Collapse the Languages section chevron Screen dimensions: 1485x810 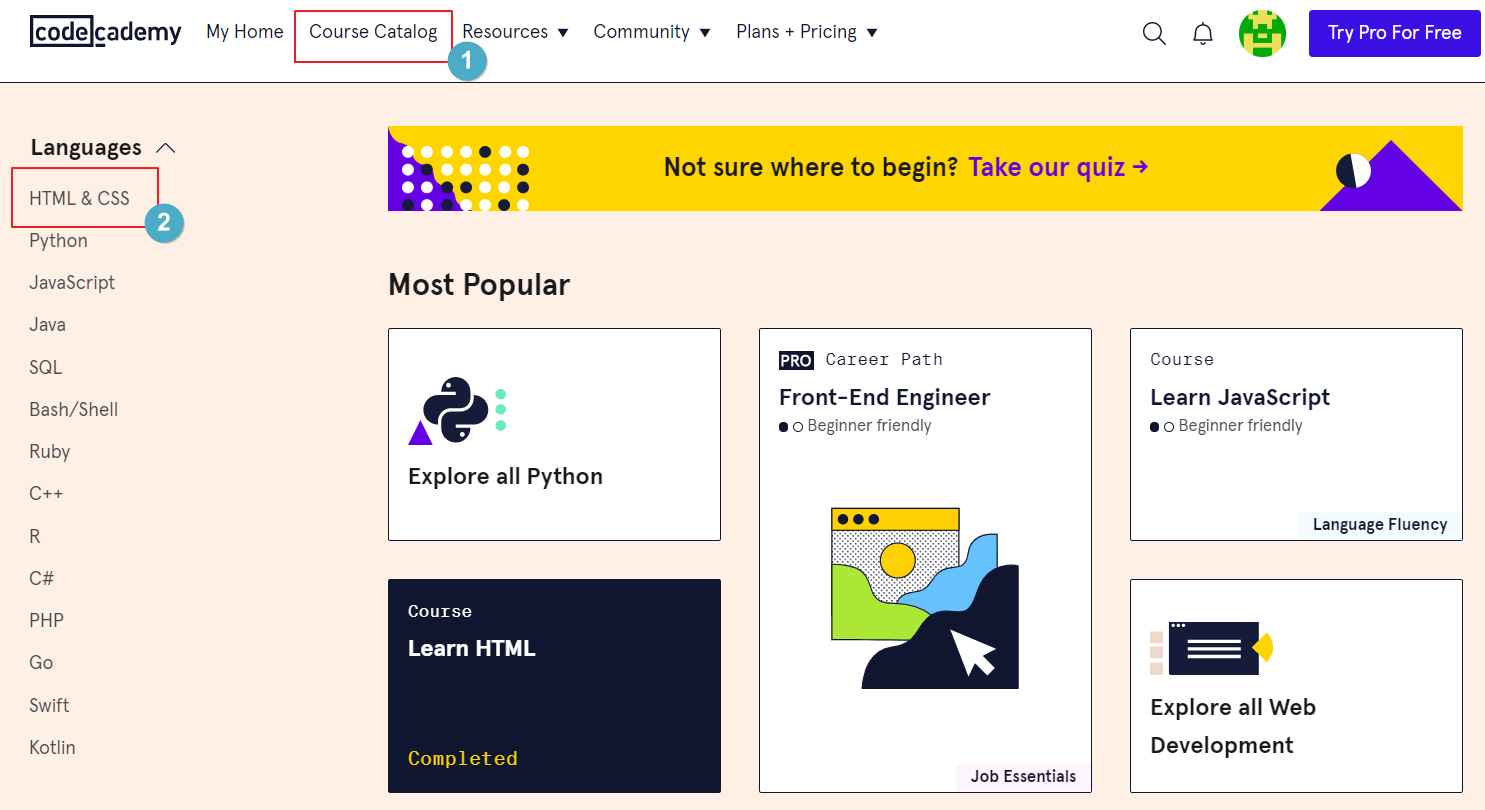pyautogui.click(x=166, y=148)
